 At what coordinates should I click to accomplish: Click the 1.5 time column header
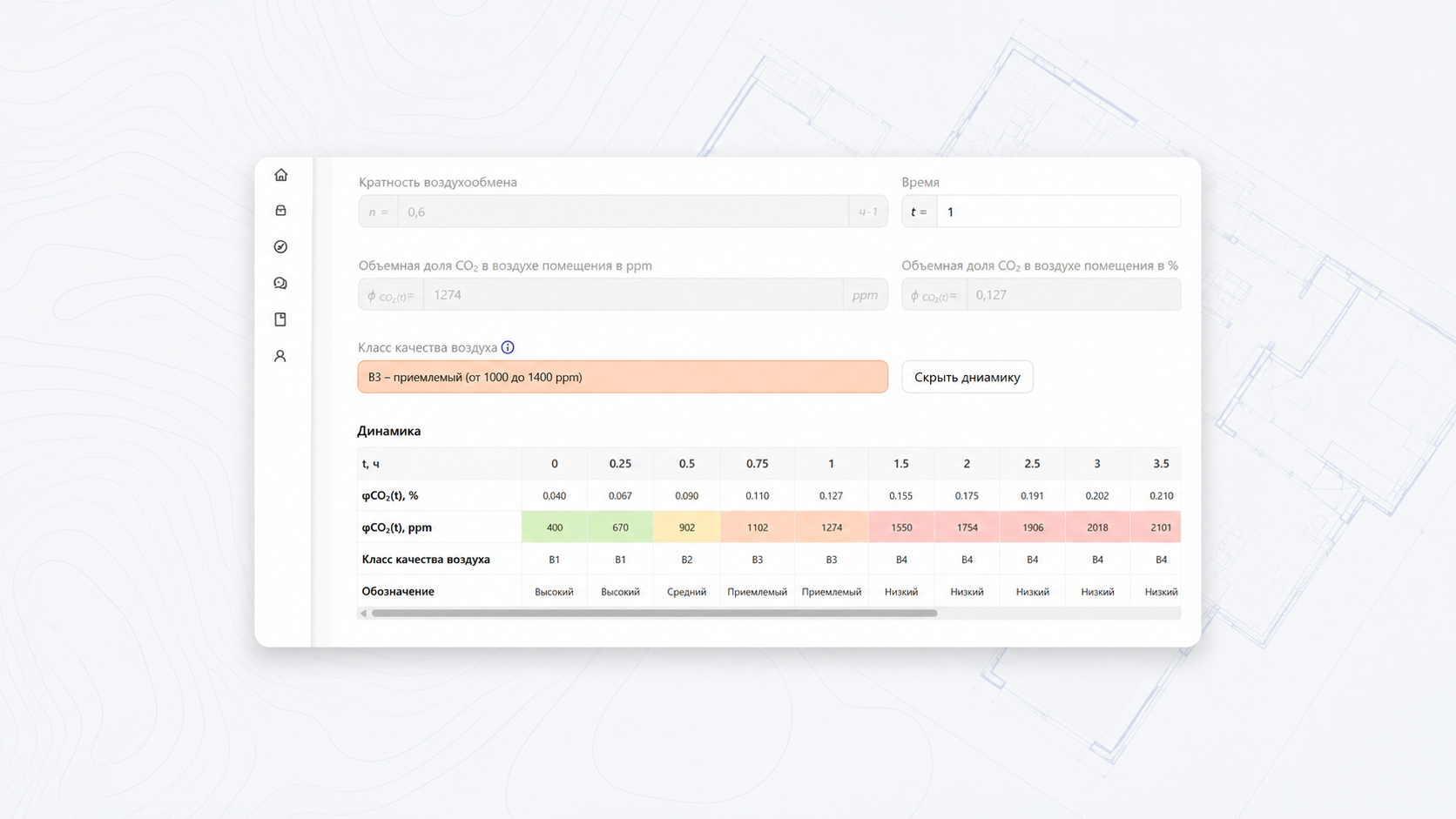click(900, 464)
